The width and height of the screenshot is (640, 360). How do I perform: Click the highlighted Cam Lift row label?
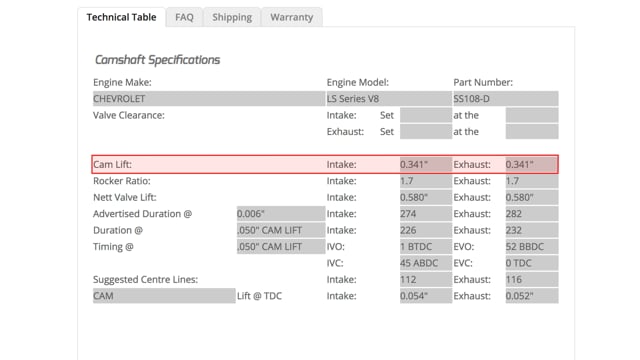tap(112, 164)
